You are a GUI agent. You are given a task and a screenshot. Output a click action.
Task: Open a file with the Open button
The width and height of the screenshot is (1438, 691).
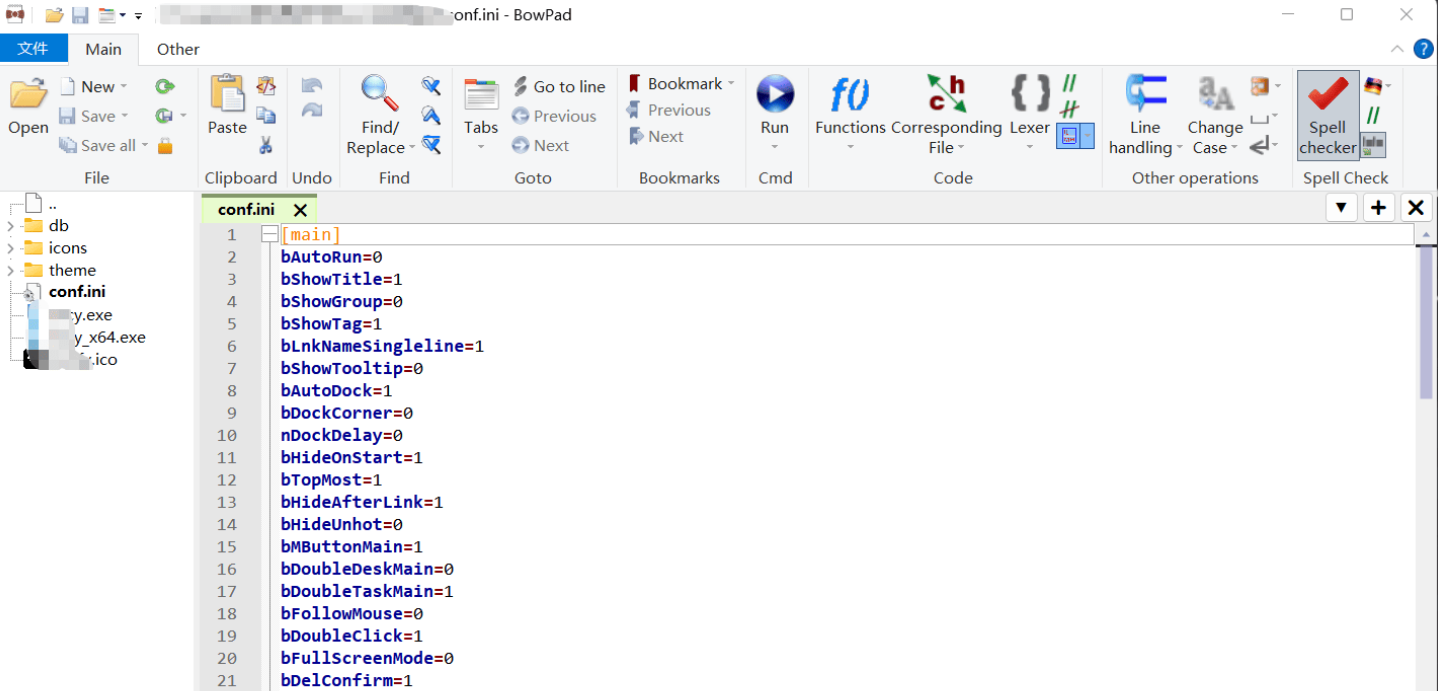pos(28,106)
